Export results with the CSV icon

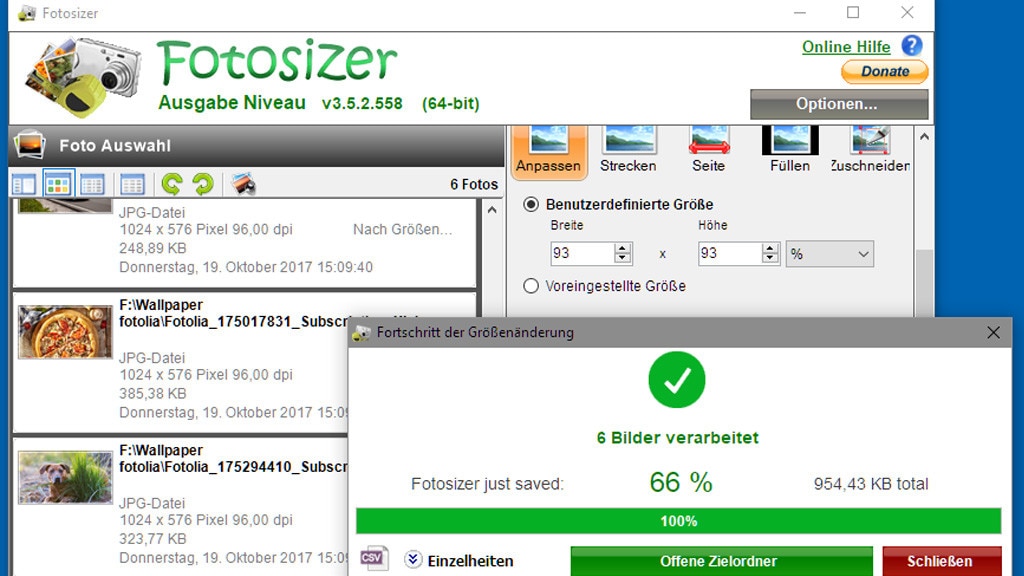pyautogui.click(x=374, y=558)
